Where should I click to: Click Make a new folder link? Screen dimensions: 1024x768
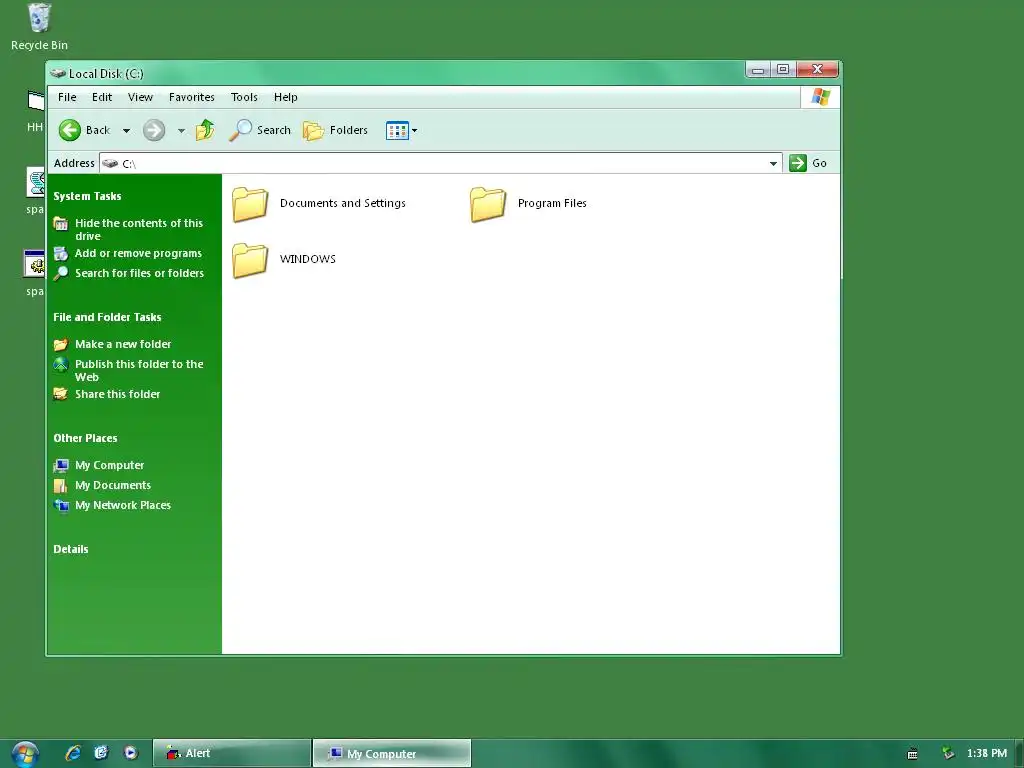point(123,344)
